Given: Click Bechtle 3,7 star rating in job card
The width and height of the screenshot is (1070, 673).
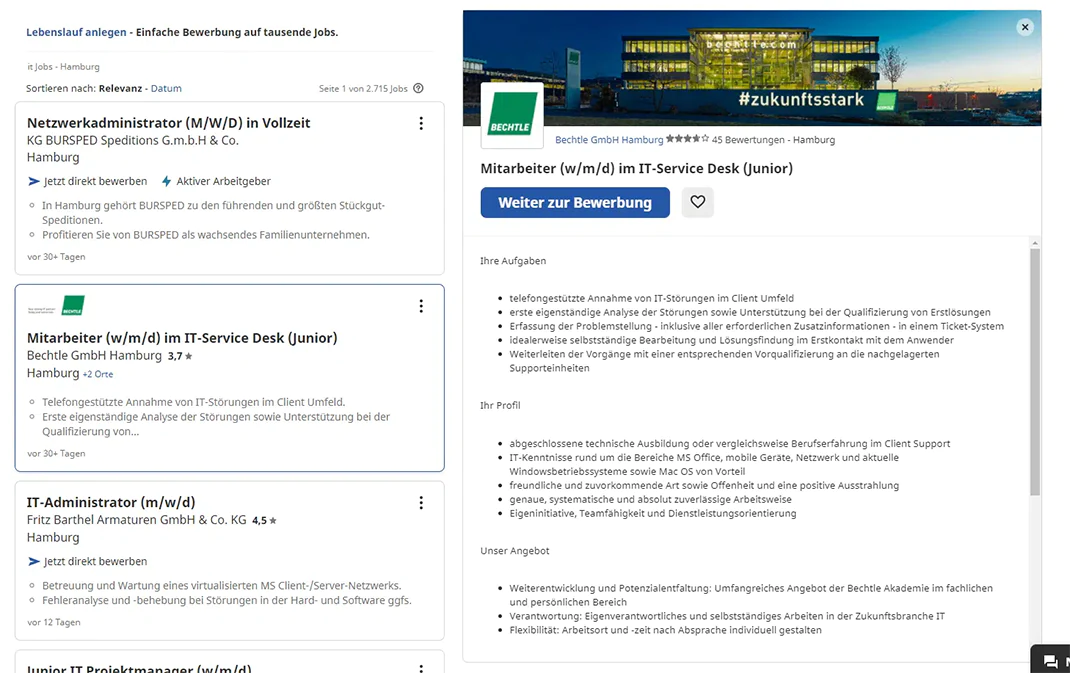Looking at the screenshot, I should pyautogui.click(x=180, y=356).
